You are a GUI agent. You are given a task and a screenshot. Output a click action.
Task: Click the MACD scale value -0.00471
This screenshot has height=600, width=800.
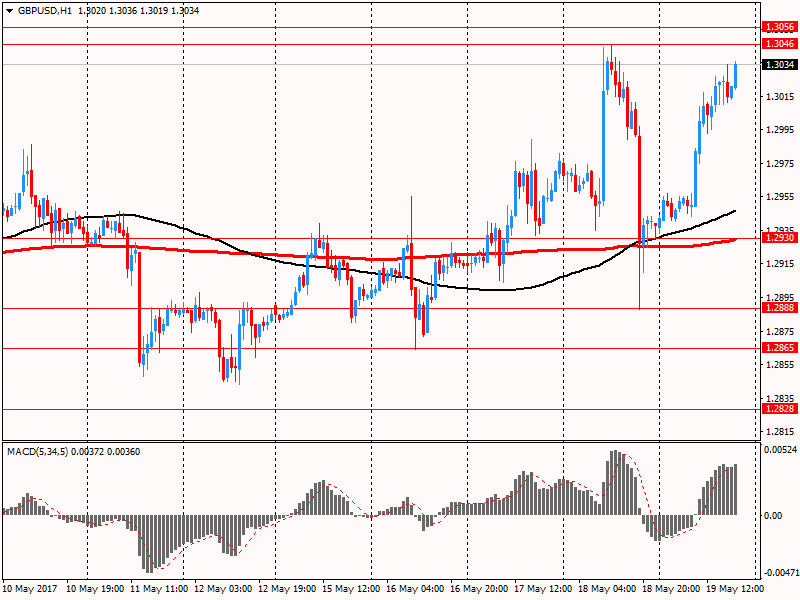point(781,573)
